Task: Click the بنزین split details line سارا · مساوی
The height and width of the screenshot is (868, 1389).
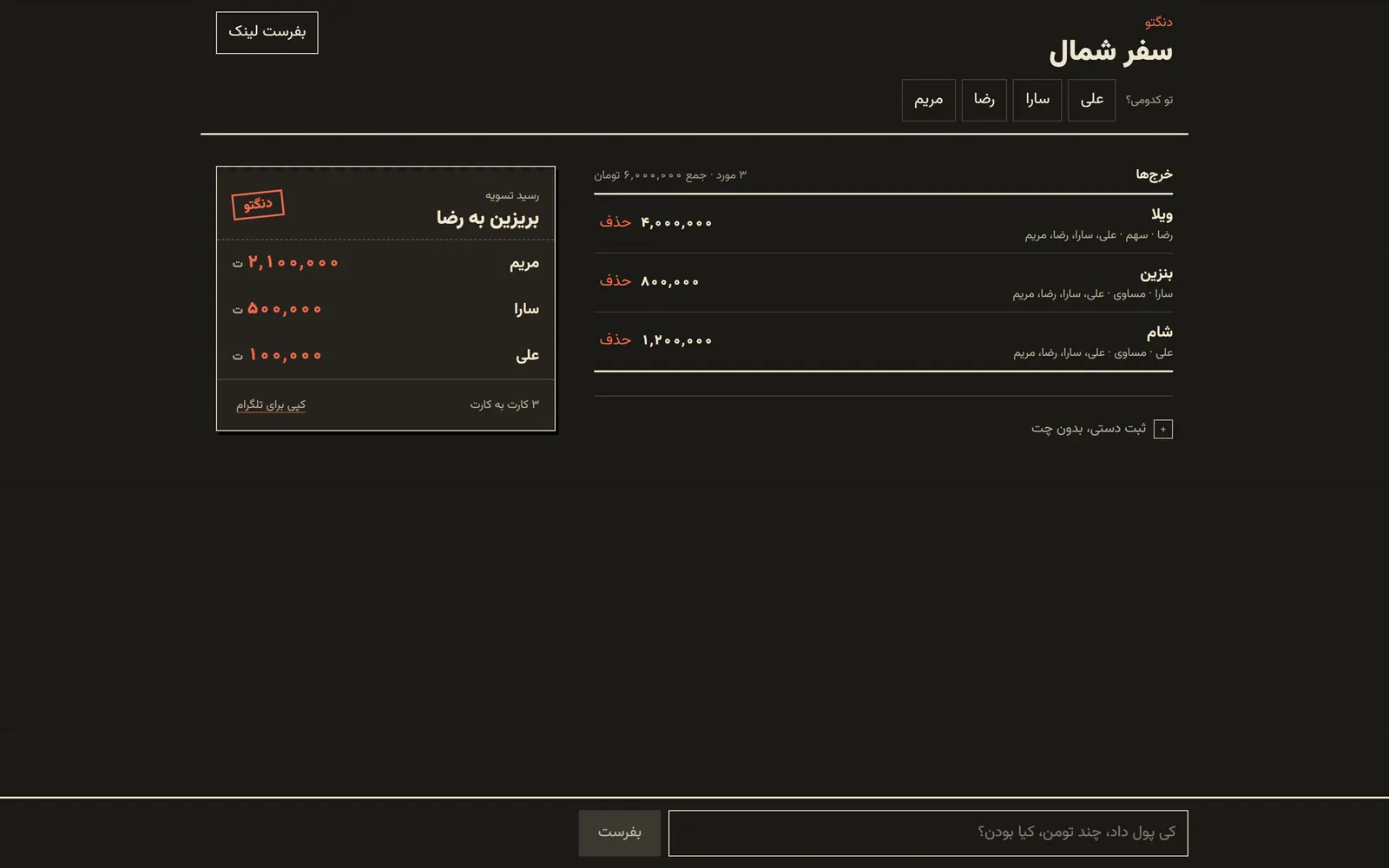Action: pos(1092,294)
